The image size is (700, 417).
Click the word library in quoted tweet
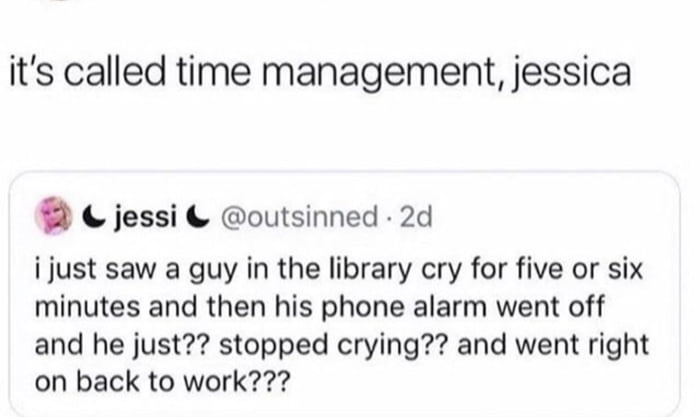(x=370, y=270)
